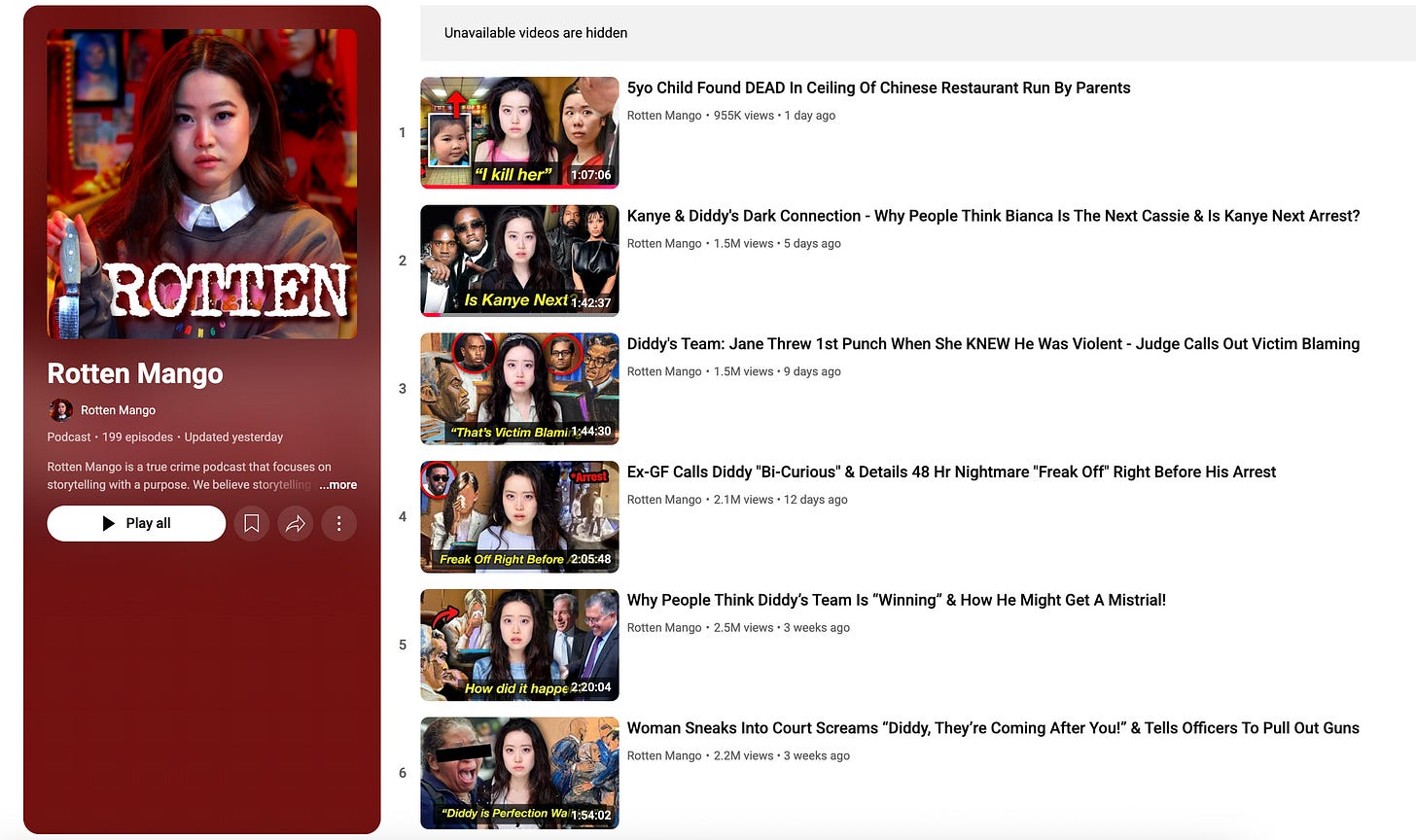Screen dimensions: 1416x840
Task: Click the 'Unavailable videos are hidden' notice text
Action: pyautogui.click(x=536, y=32)
